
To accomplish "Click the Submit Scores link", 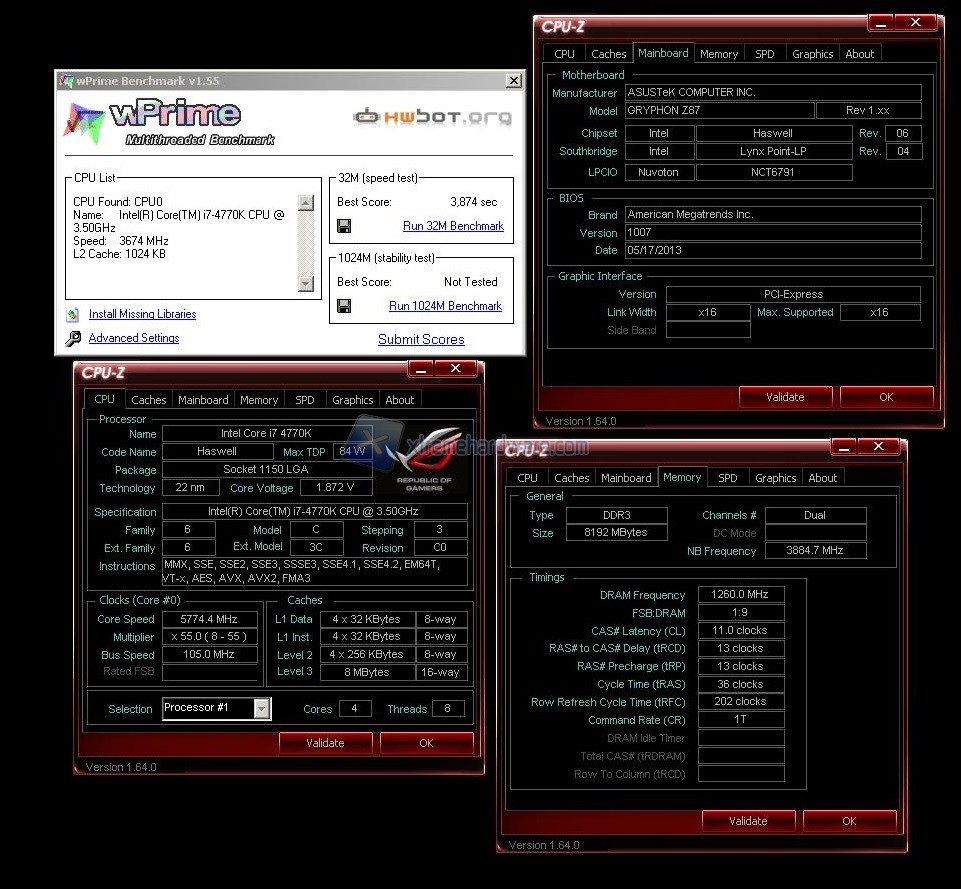I will [x=421, y=340].
